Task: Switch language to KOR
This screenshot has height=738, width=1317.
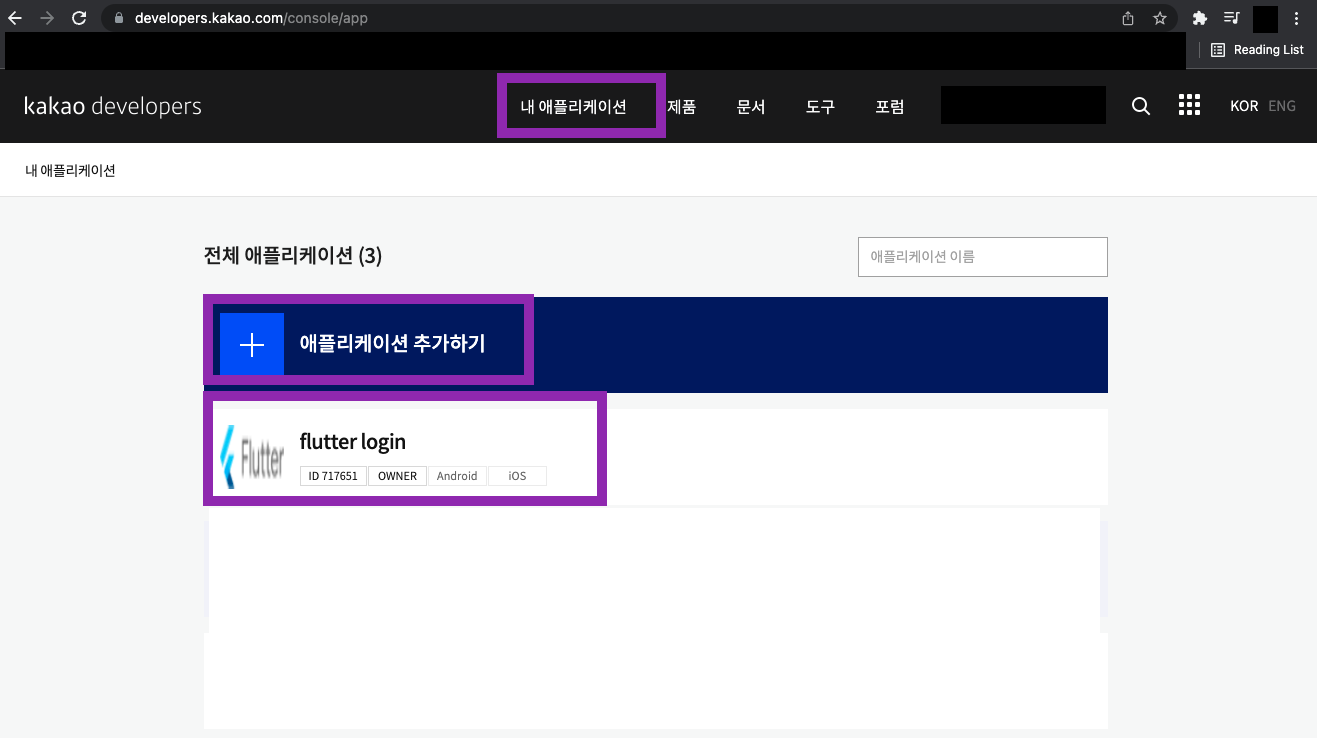Action: point(1244,106)
